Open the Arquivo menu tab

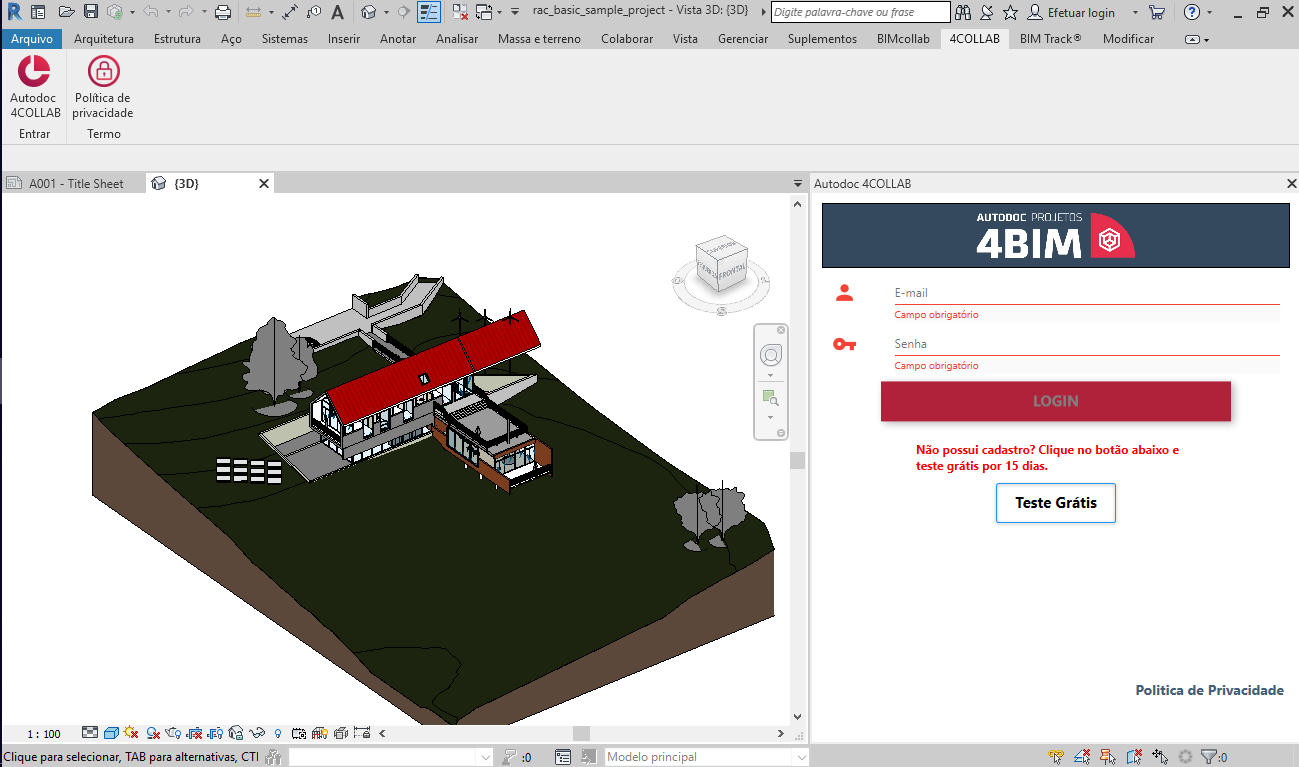point(32,39)
